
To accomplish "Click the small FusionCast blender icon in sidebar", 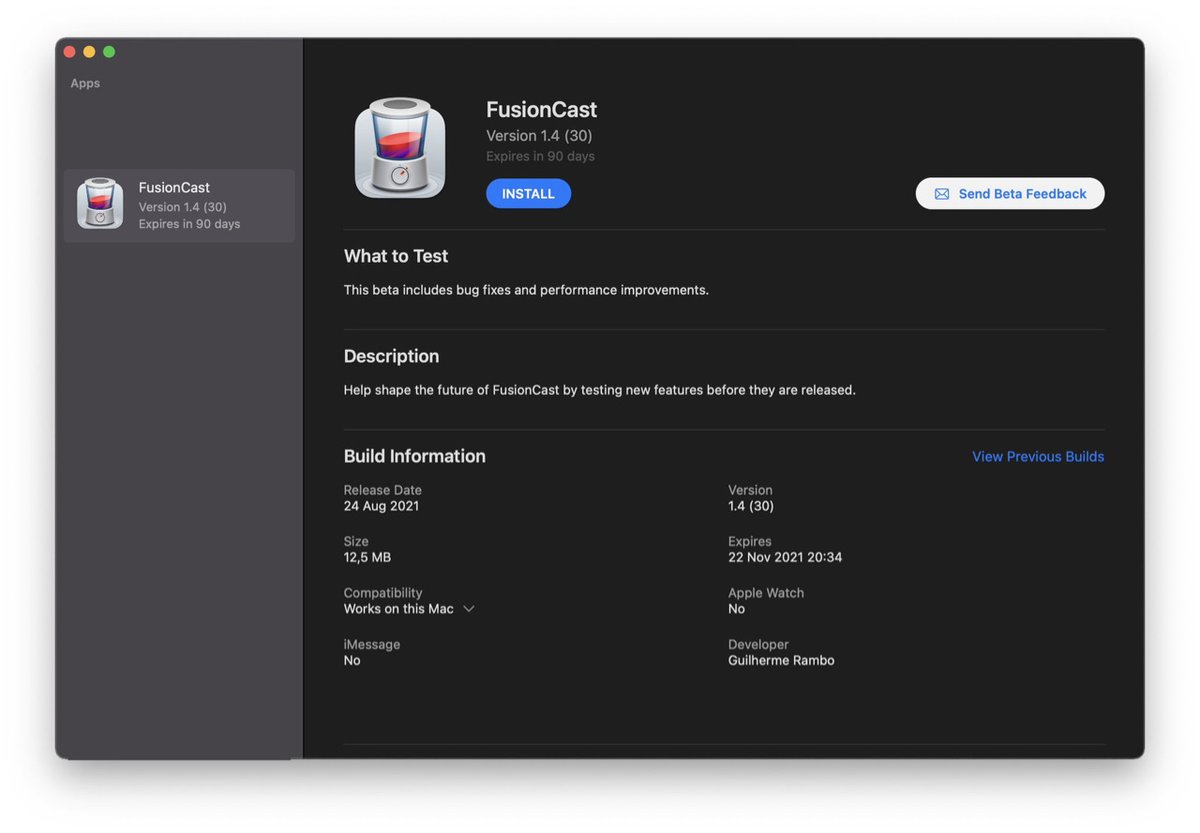I will [100, 204].
